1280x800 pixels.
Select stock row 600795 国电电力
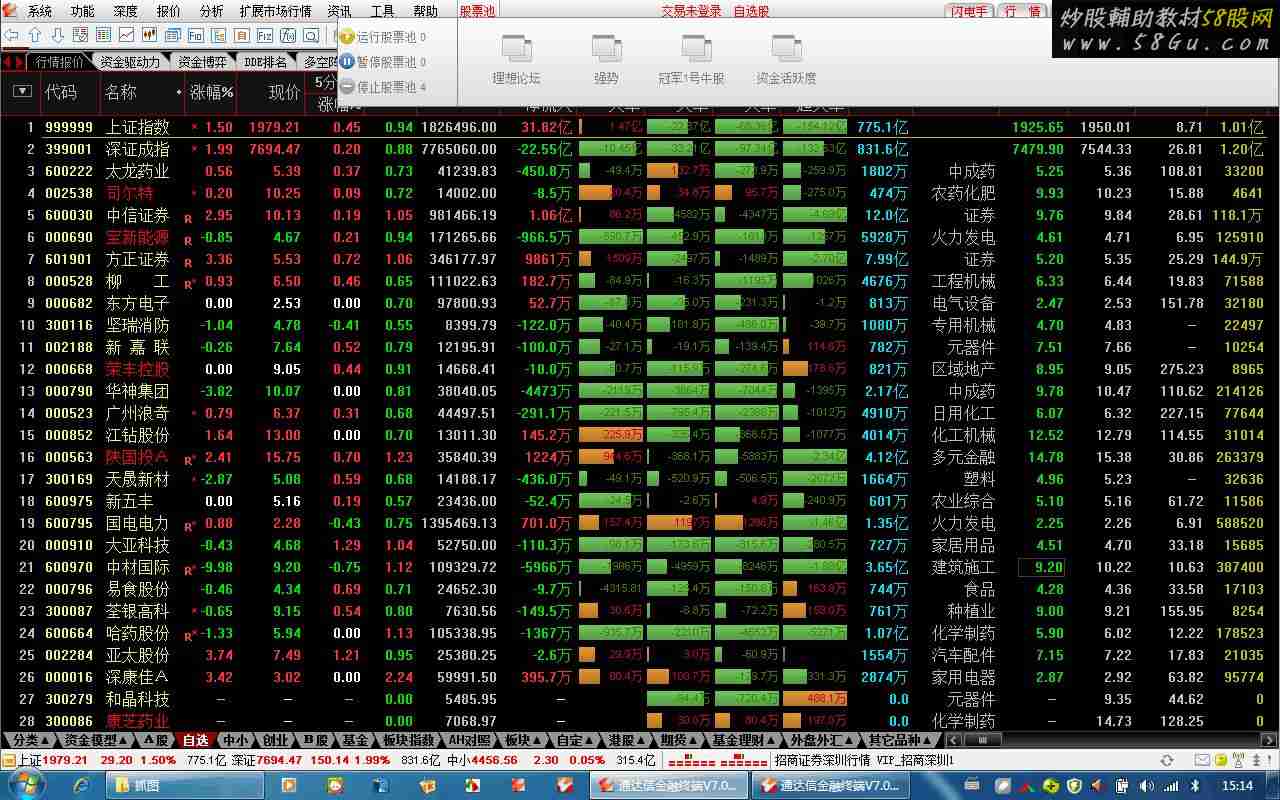pos(640,523)
